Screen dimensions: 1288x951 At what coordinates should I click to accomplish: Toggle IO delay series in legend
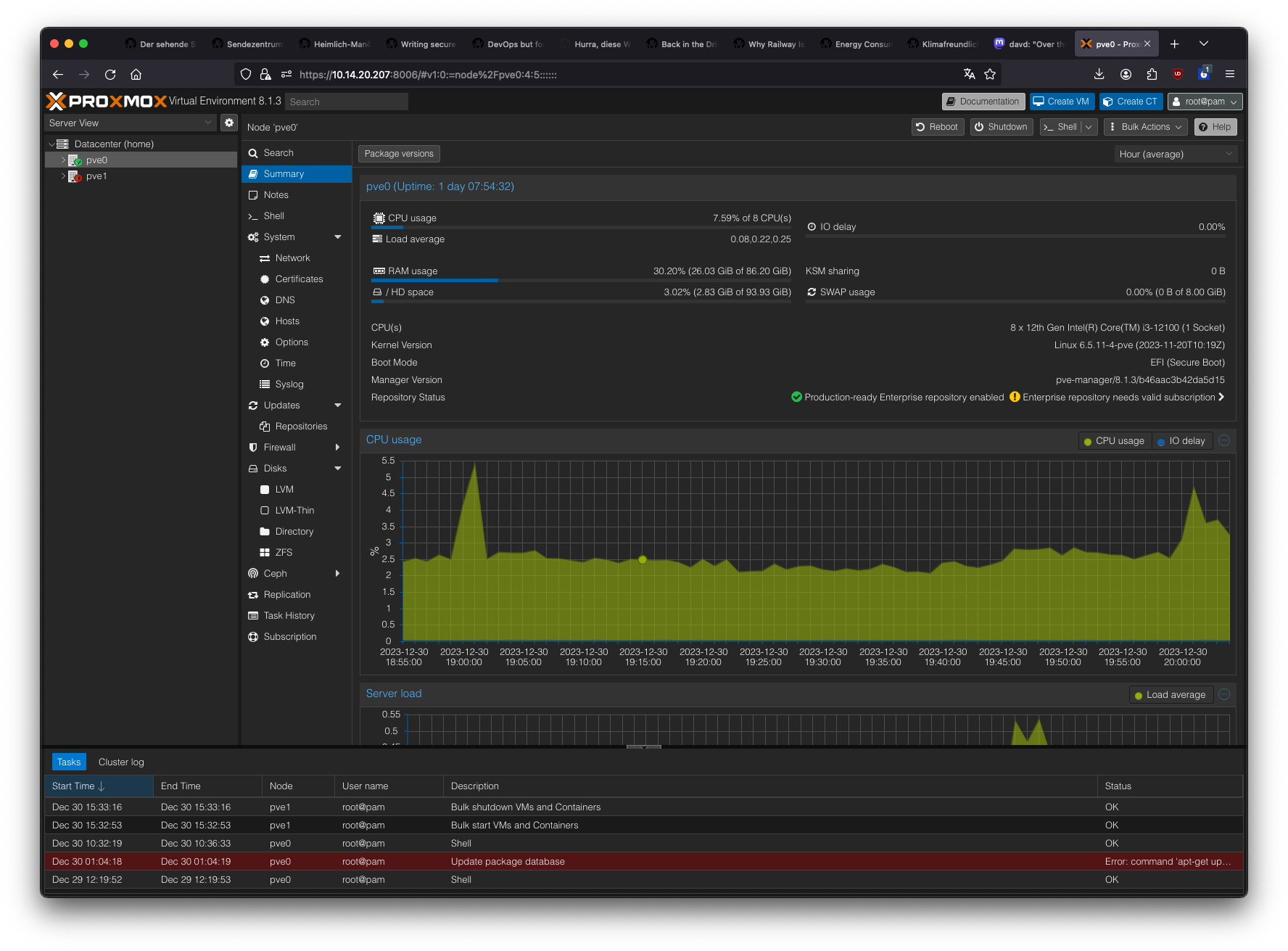point(1182,440)
